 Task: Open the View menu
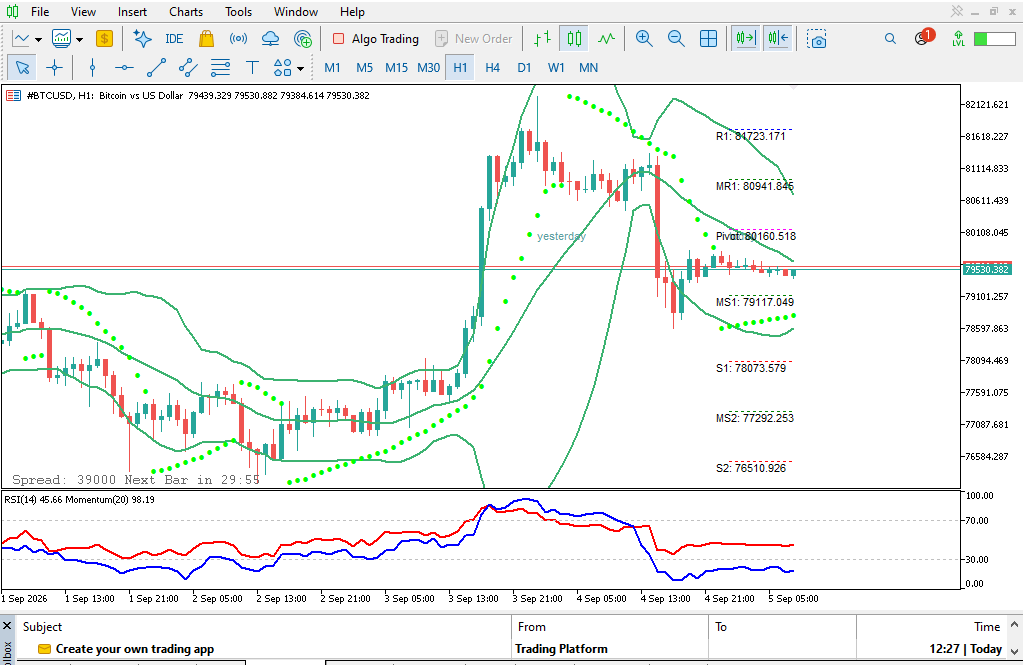pos(83,12)
